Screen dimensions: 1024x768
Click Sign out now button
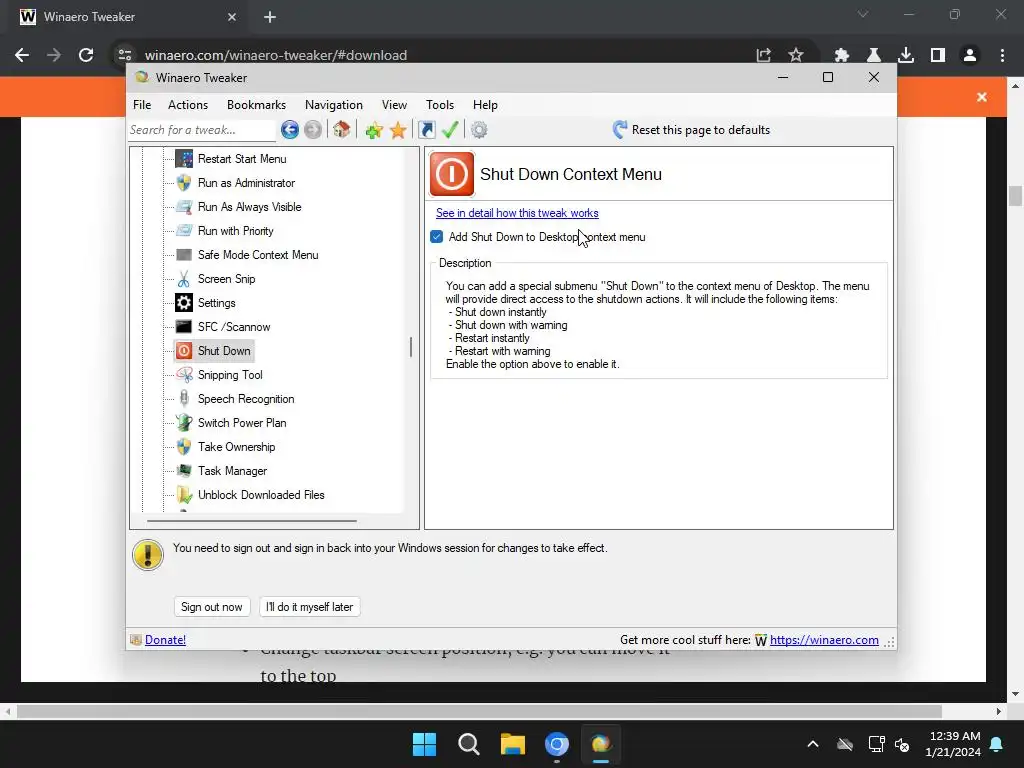click(212, 607)
